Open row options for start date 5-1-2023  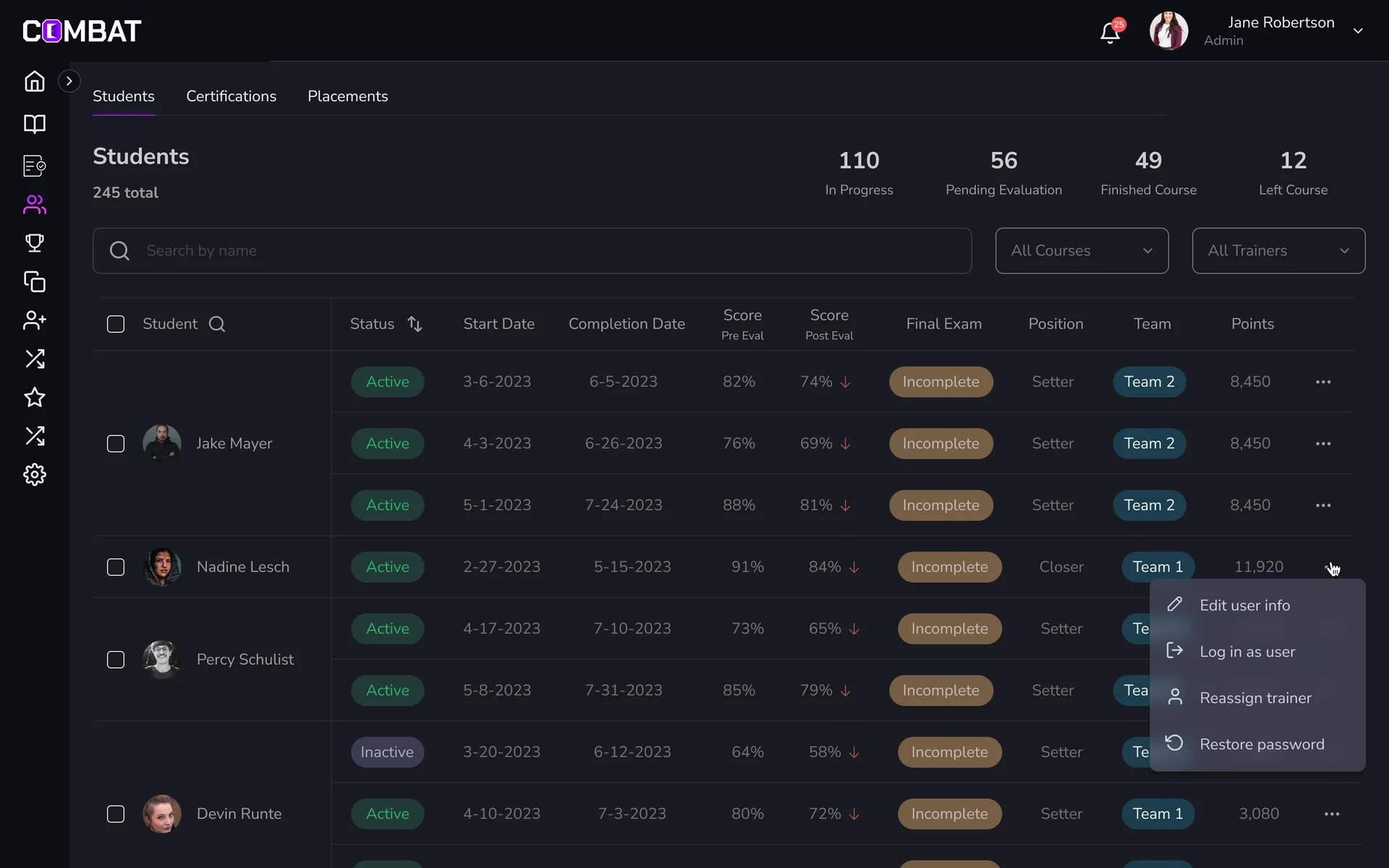[x=1323, y=506]
